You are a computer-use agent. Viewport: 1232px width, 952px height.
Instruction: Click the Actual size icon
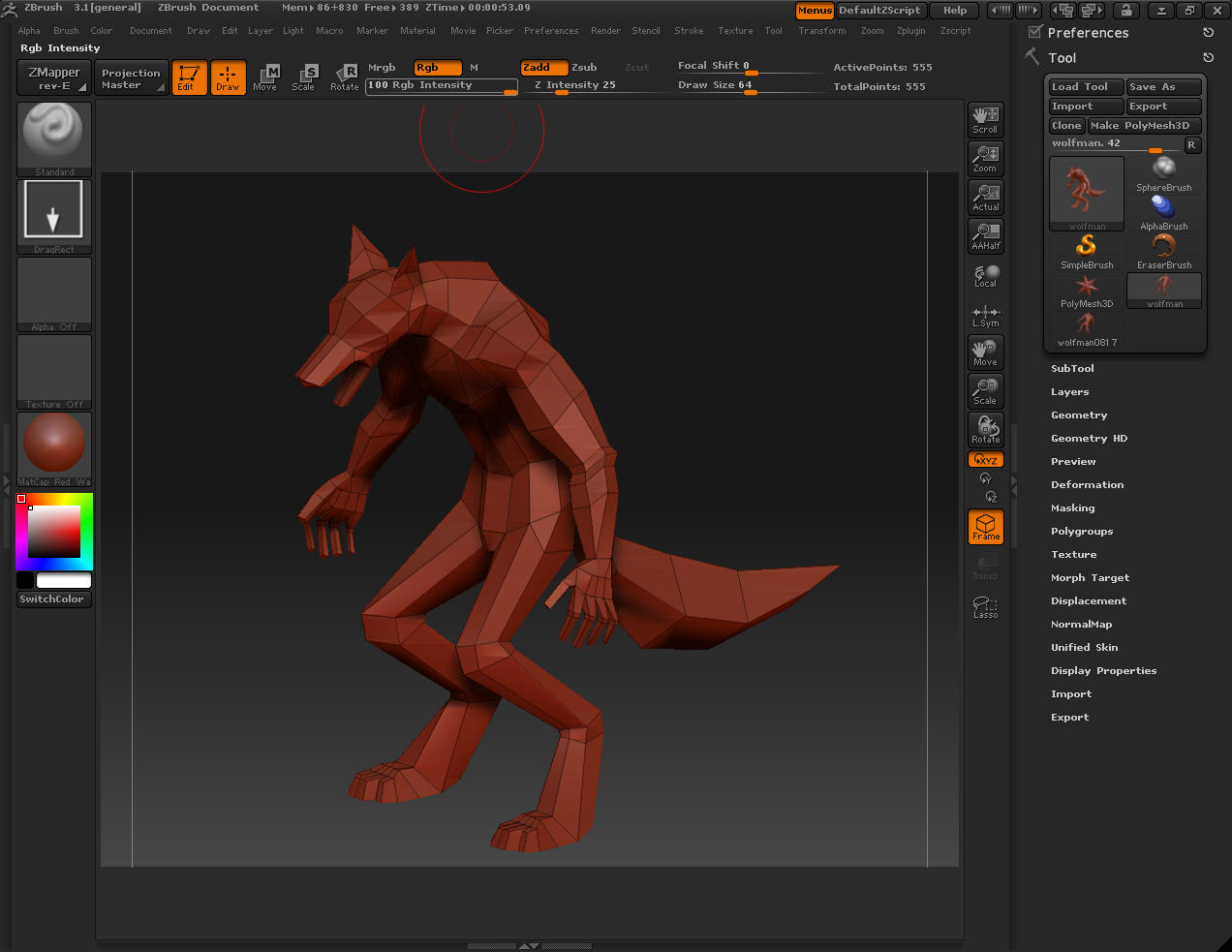(x=985, y=197)
